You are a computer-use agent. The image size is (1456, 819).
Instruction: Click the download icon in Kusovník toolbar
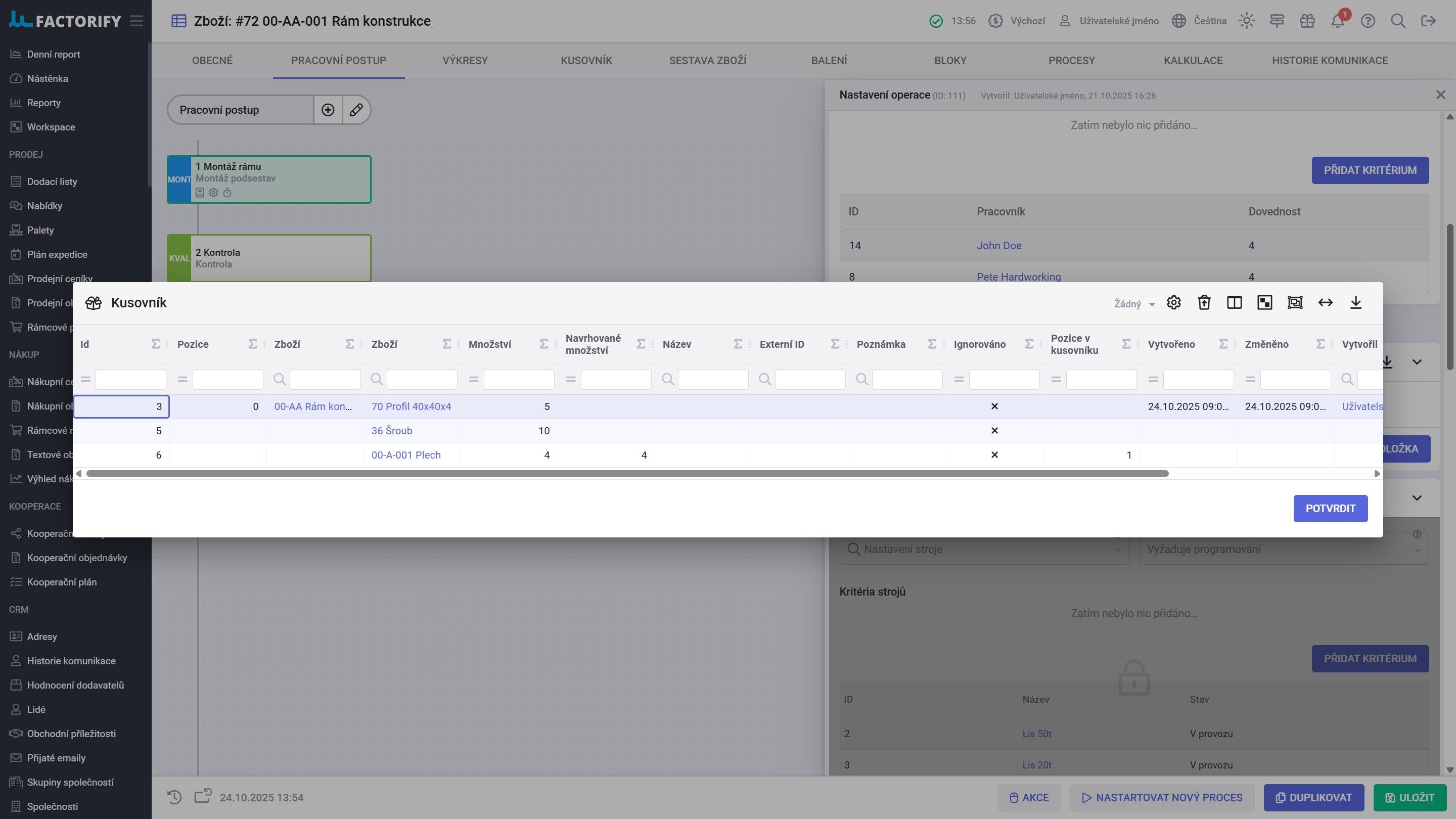point(1355,302)
